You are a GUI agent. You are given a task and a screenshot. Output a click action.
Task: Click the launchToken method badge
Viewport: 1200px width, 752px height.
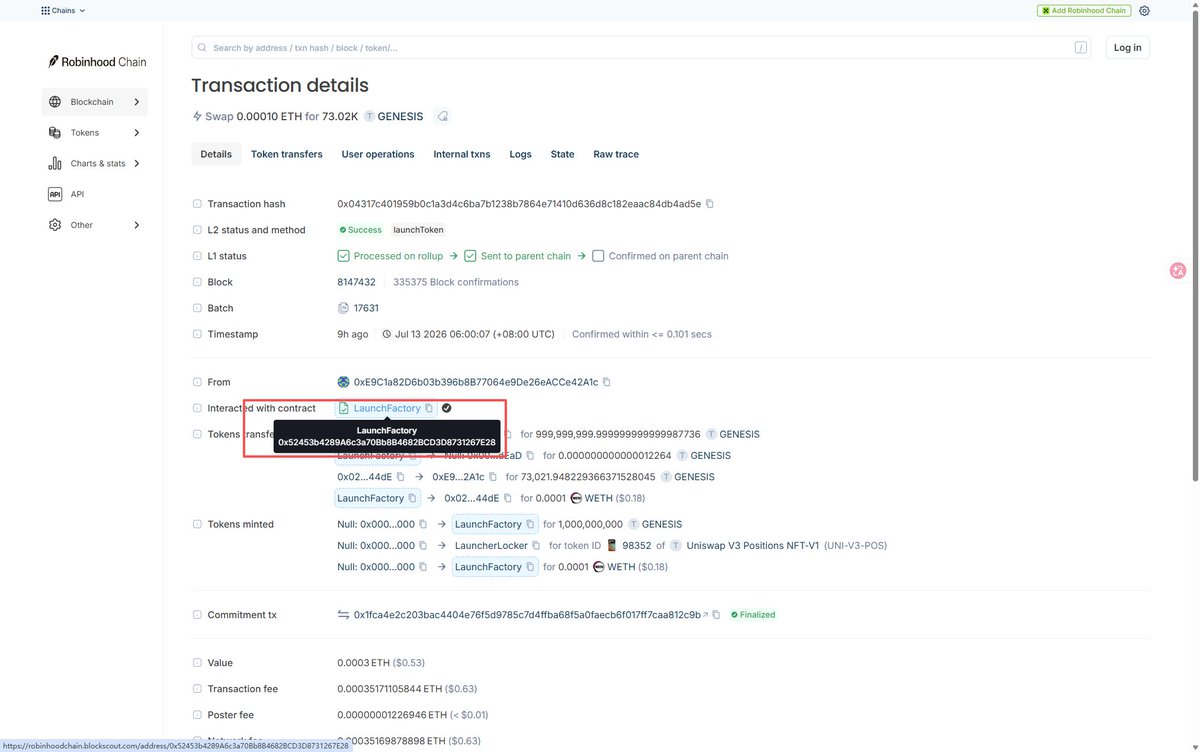(419, 230)
